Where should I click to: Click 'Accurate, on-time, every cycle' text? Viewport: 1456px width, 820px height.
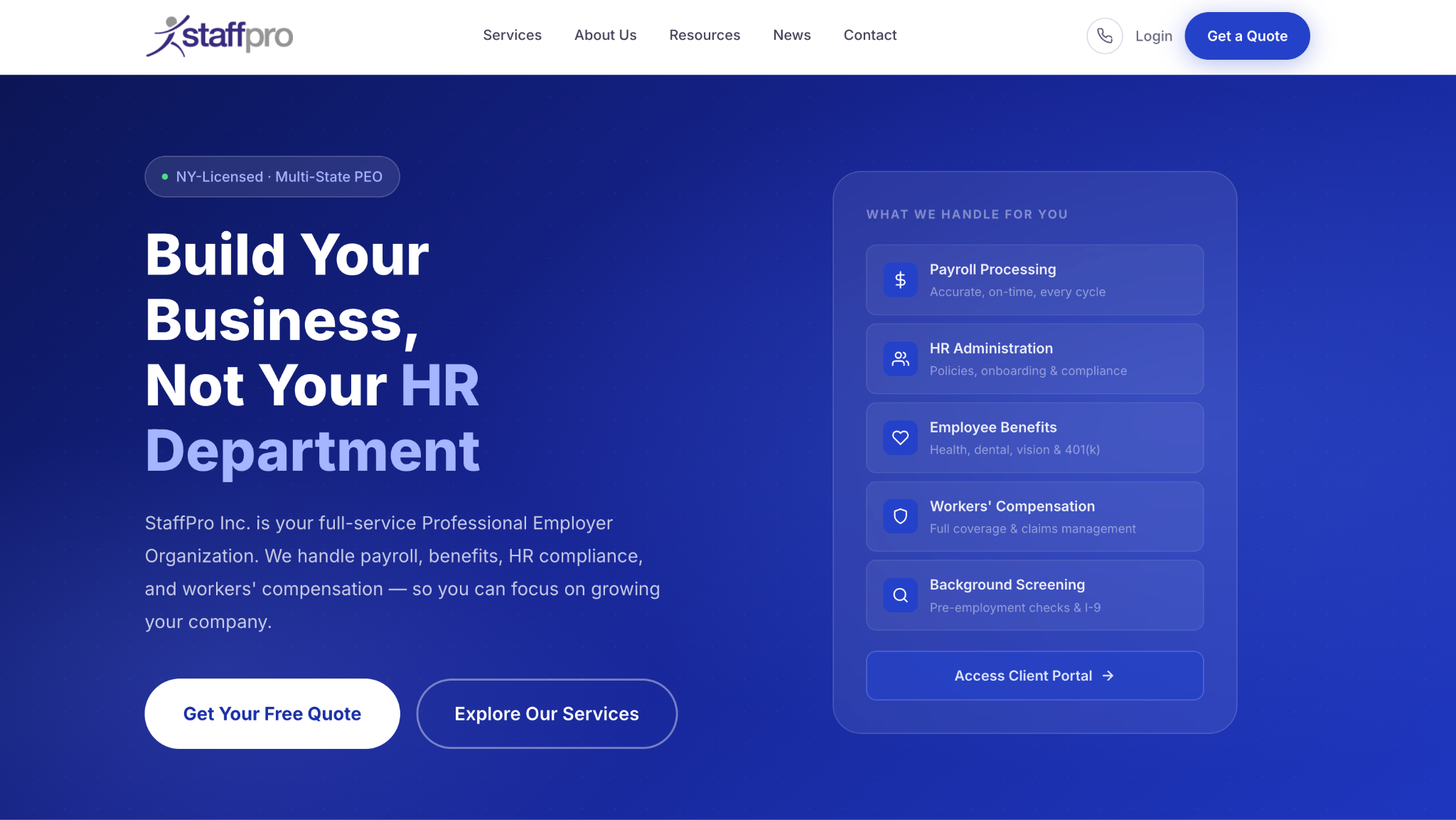coord(1017,292)
